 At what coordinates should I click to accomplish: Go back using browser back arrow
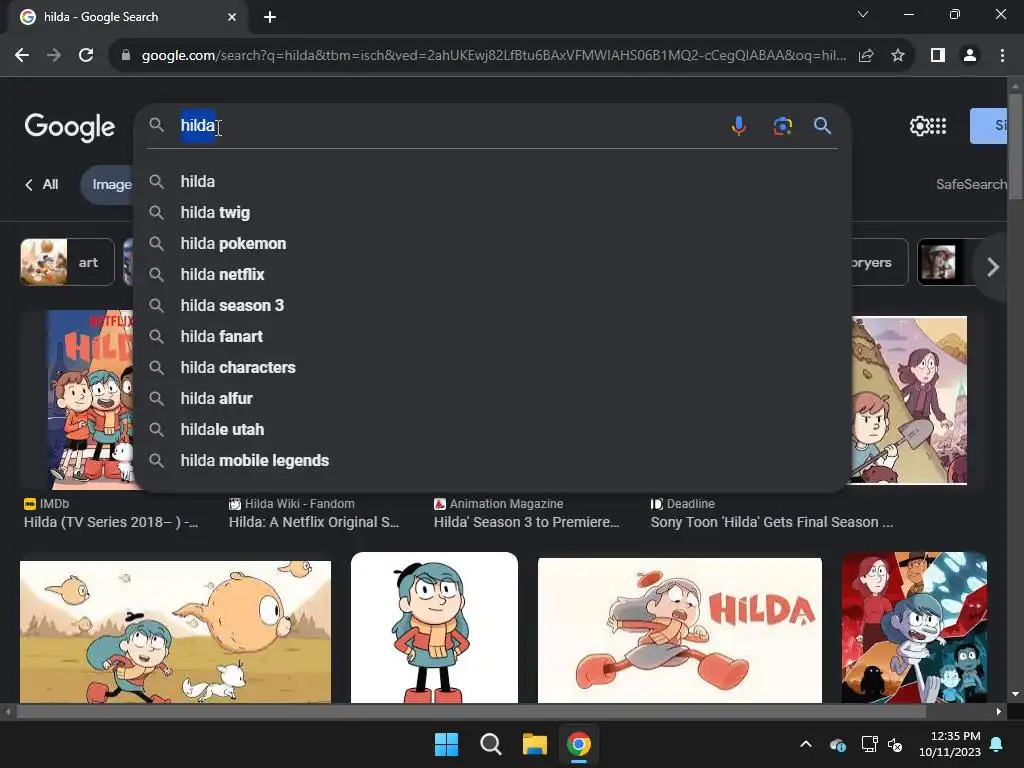point(22,56)
